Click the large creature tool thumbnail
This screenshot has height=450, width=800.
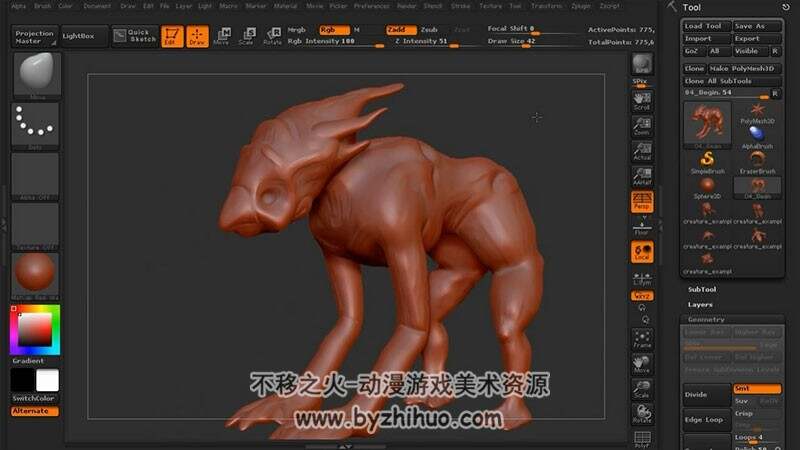pyautogui.click(x=707, y=125)
